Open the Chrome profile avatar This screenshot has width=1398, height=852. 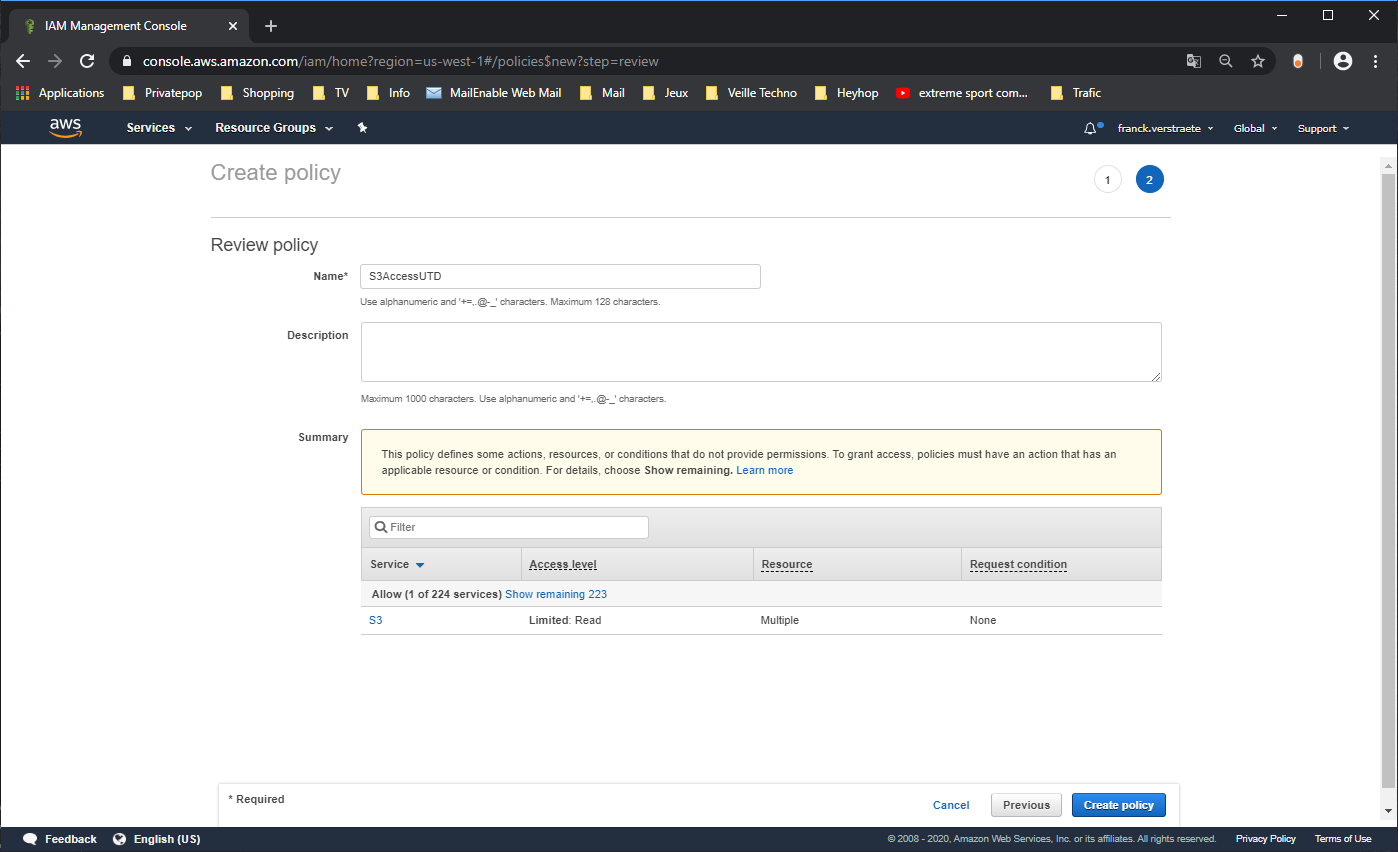[x=1343, y=61]
